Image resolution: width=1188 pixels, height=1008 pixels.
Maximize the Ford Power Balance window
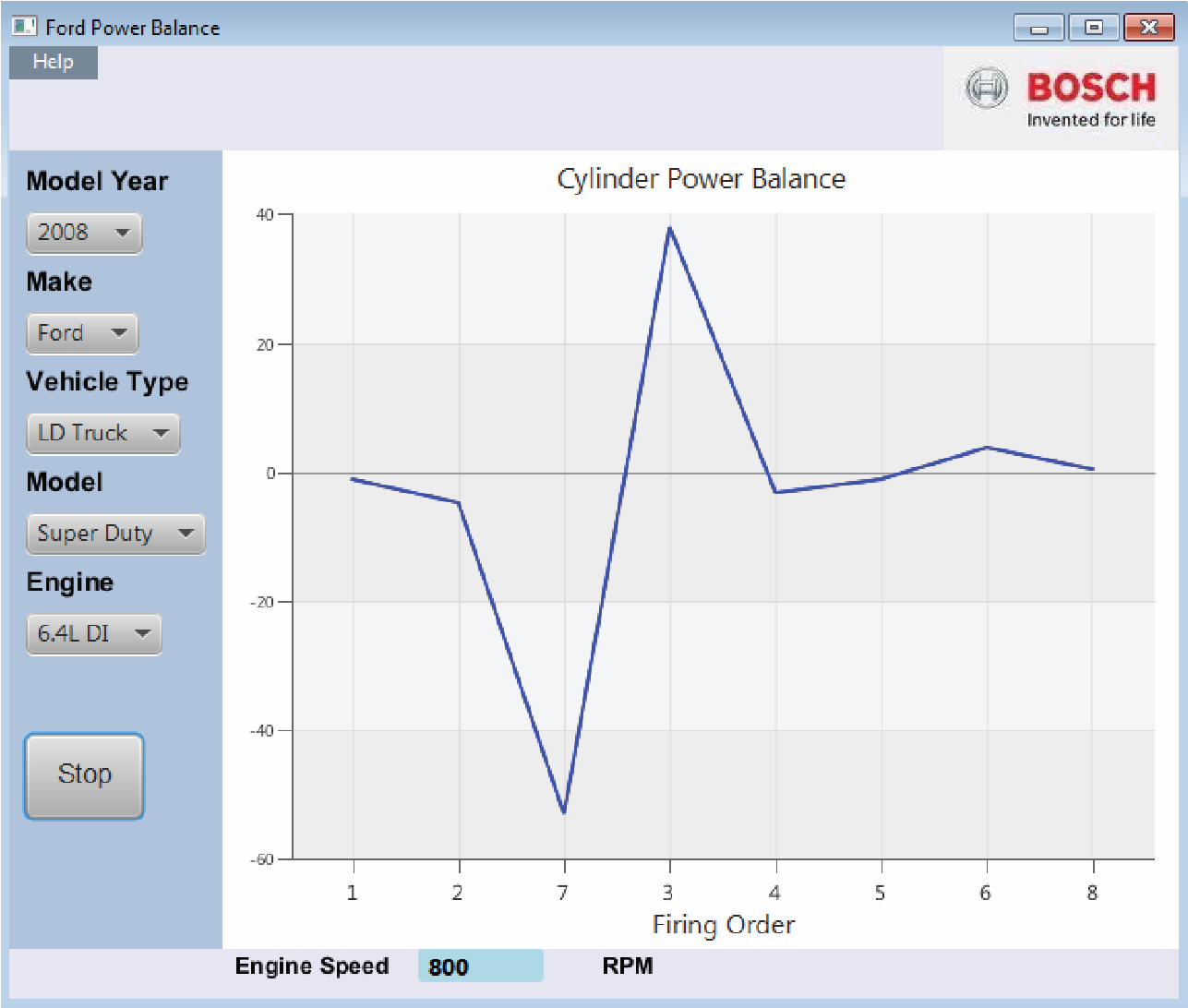point(1094,28)
